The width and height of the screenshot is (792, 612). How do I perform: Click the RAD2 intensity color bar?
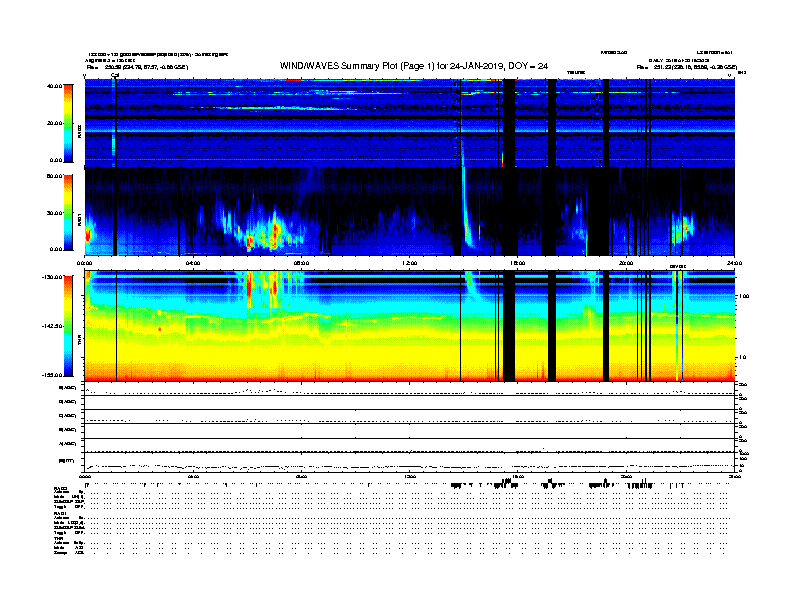coord(68,123)
